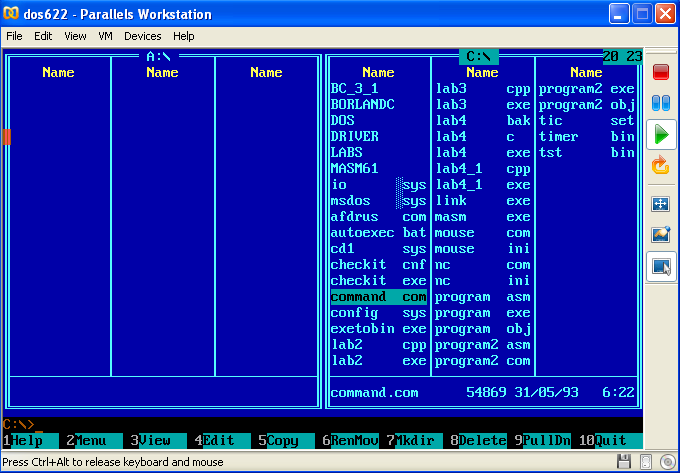Click the A:\ panel title
680x473 pixels.
[159, 56]
